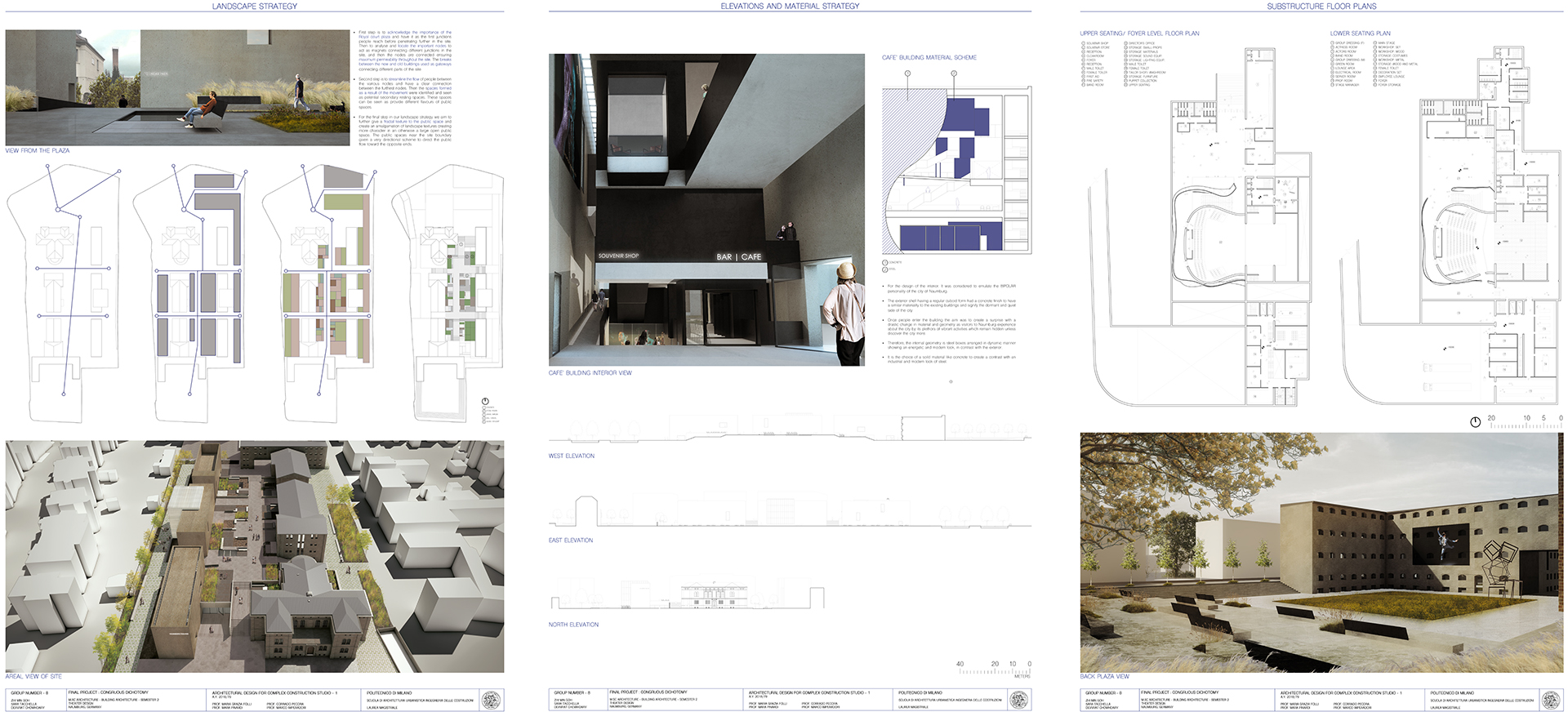Screen dimensions: 1568x712
Task: Click the small legend beside the landscape north arrow
Action: (488, 415)
